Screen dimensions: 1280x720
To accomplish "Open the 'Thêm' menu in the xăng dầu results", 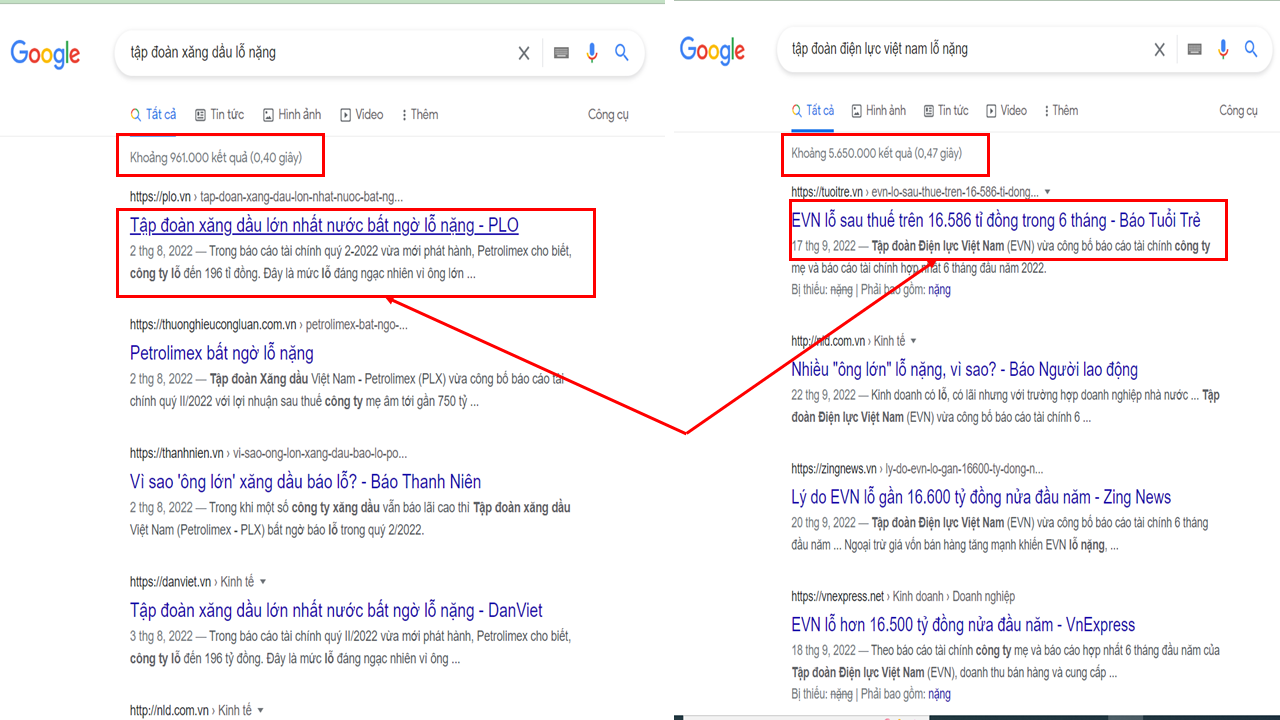I will coord(419,115).
